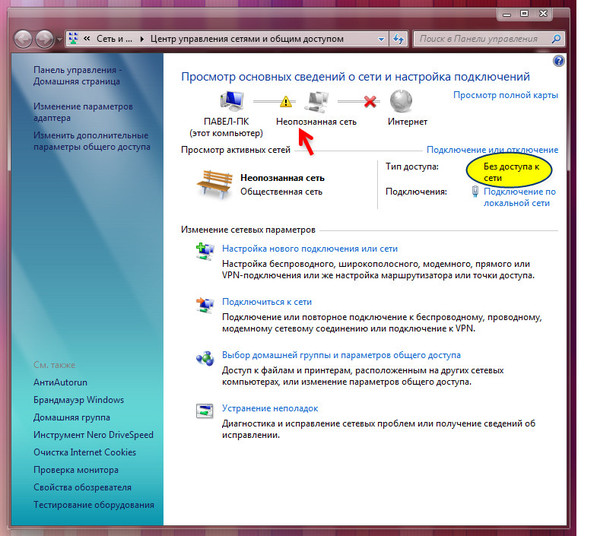Click the ПАВЕЛ-ПК computer icon

coord(232,102)
